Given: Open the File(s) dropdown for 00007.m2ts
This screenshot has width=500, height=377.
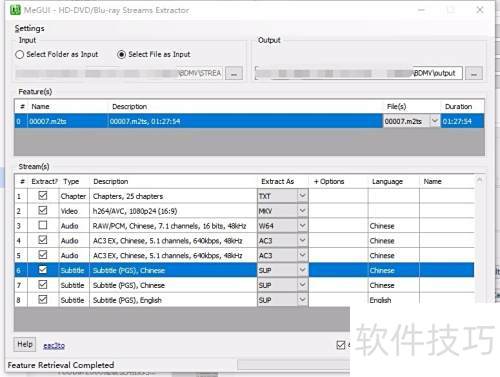Looking at the screenshot, I should click(435, 121).
